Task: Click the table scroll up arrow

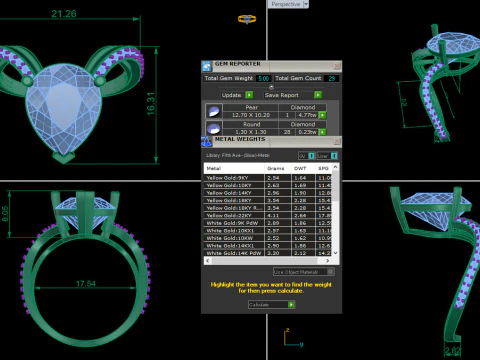Action: pyautogui.click(x=336, y=166)
